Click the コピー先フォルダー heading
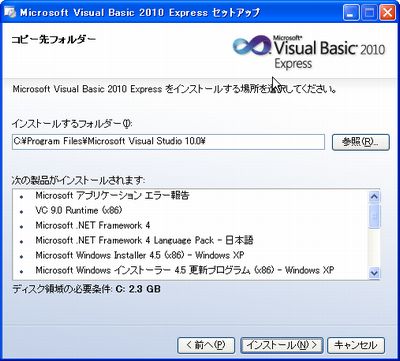This screenshot has height=361, width=400. pos(54,40)
